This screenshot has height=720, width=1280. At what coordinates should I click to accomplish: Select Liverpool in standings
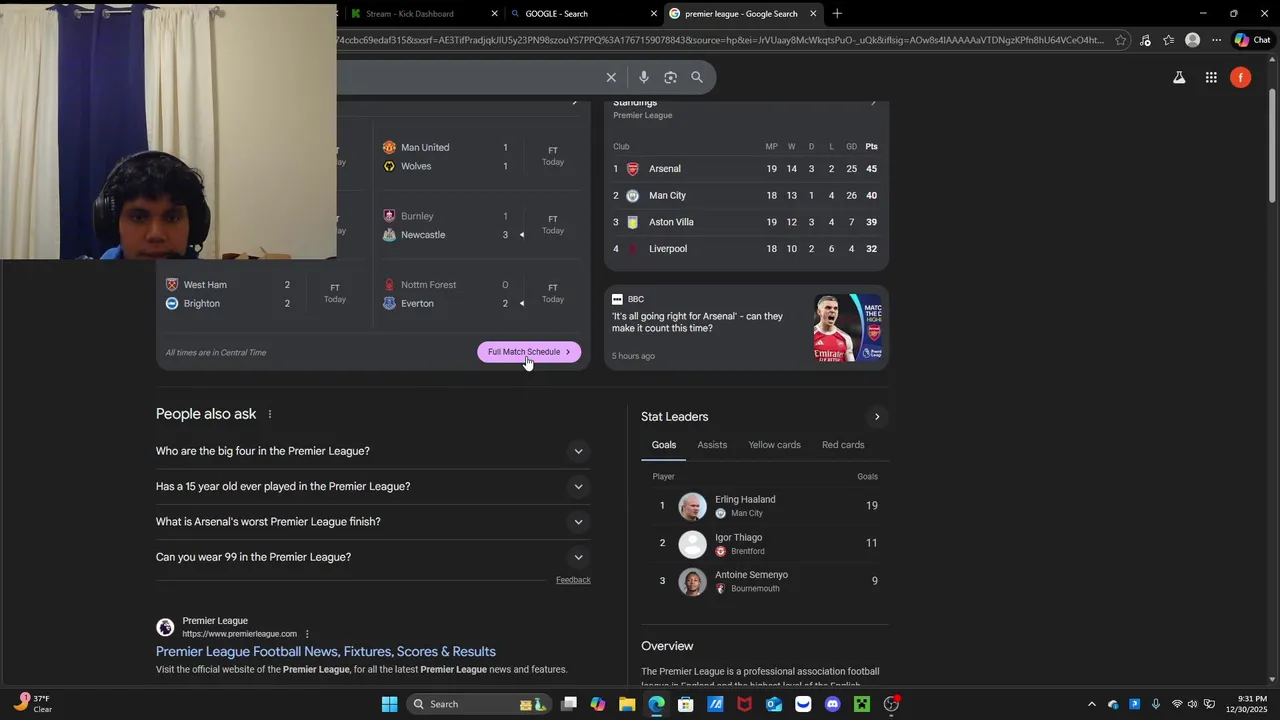click(746, 249)
